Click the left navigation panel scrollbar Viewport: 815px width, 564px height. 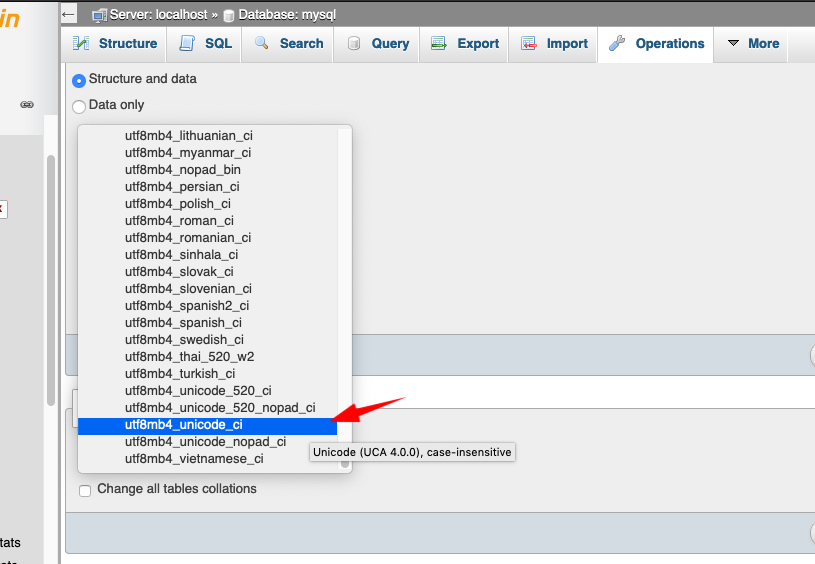(x=51, y=280)
